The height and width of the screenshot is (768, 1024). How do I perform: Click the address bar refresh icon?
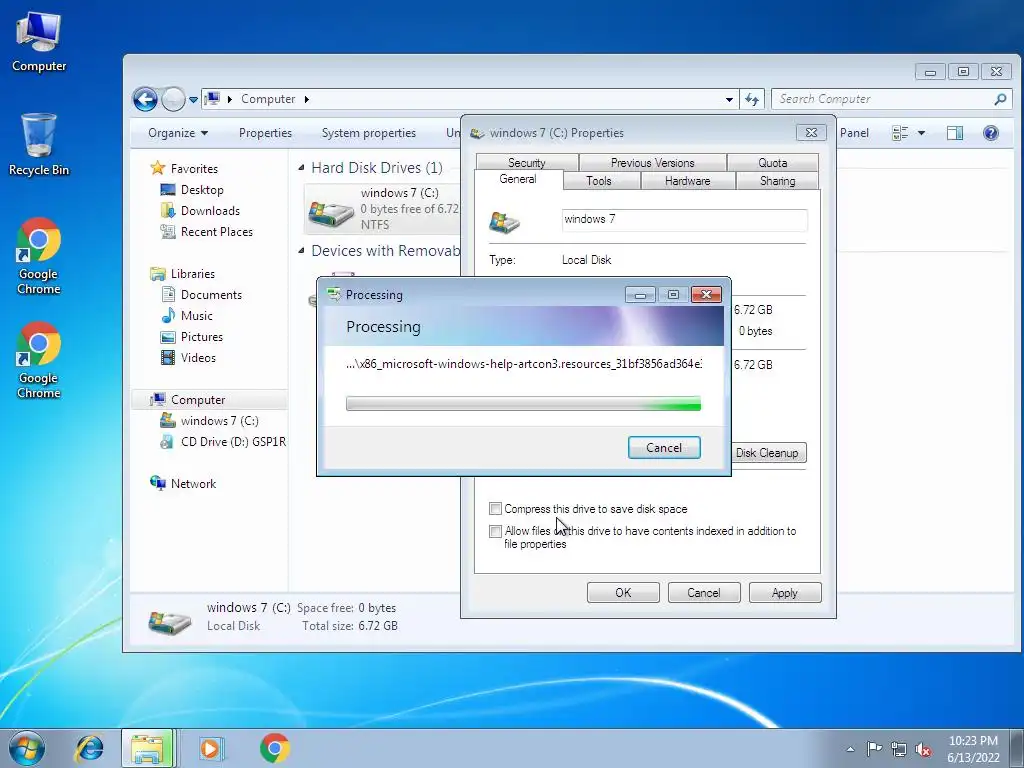[752, 99]
